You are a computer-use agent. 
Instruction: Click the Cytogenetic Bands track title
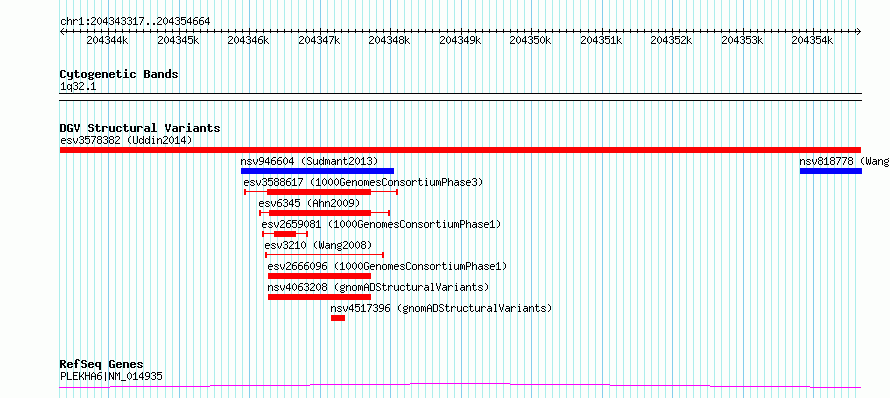pos(119,74)
